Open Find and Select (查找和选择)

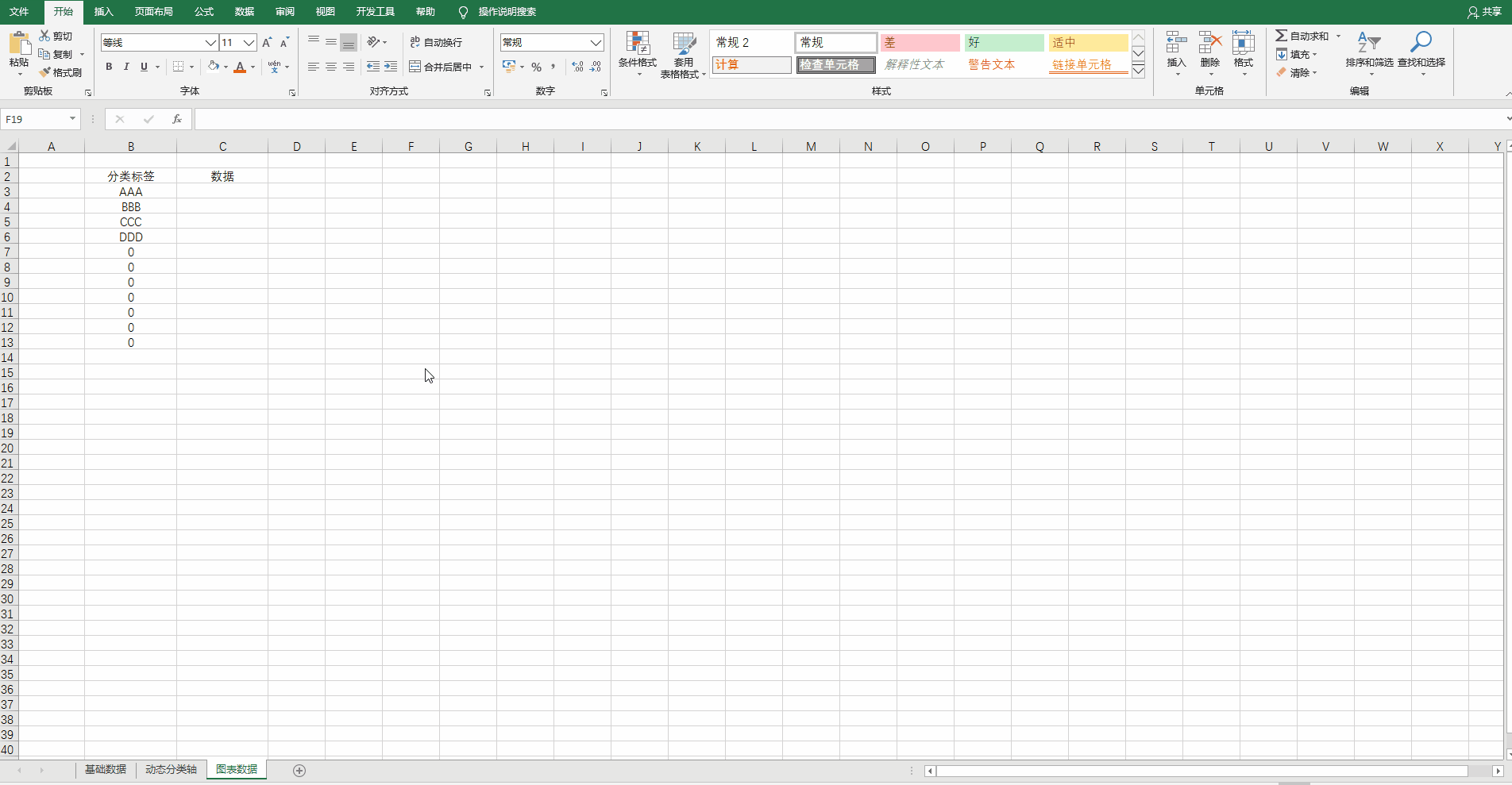coord(1421,54)
